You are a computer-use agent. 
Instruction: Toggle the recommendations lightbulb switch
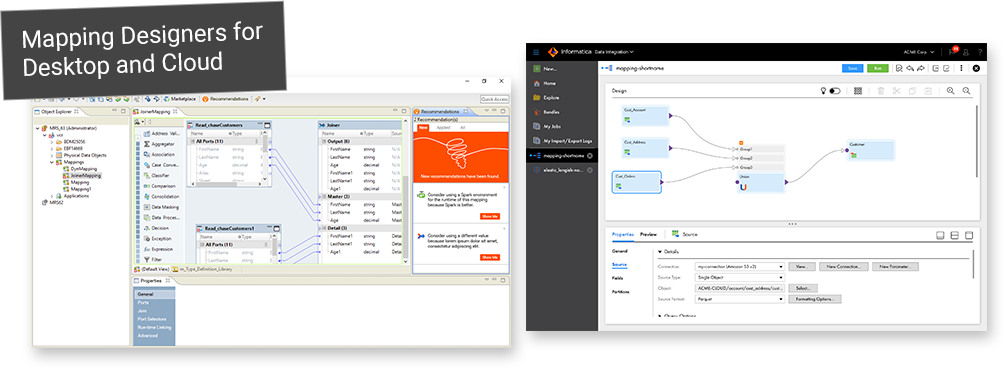[835, 91]
